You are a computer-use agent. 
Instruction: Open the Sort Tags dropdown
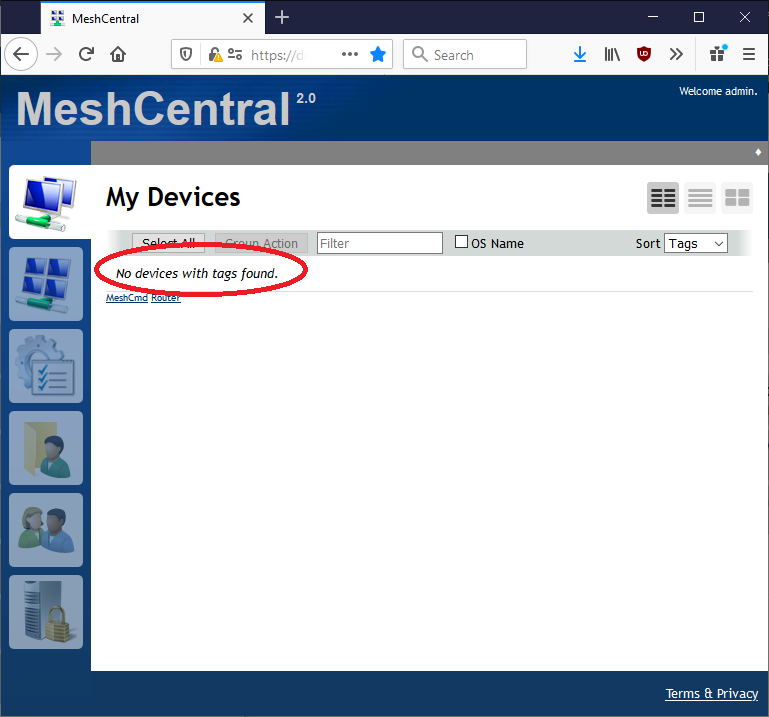coord(695,243)
